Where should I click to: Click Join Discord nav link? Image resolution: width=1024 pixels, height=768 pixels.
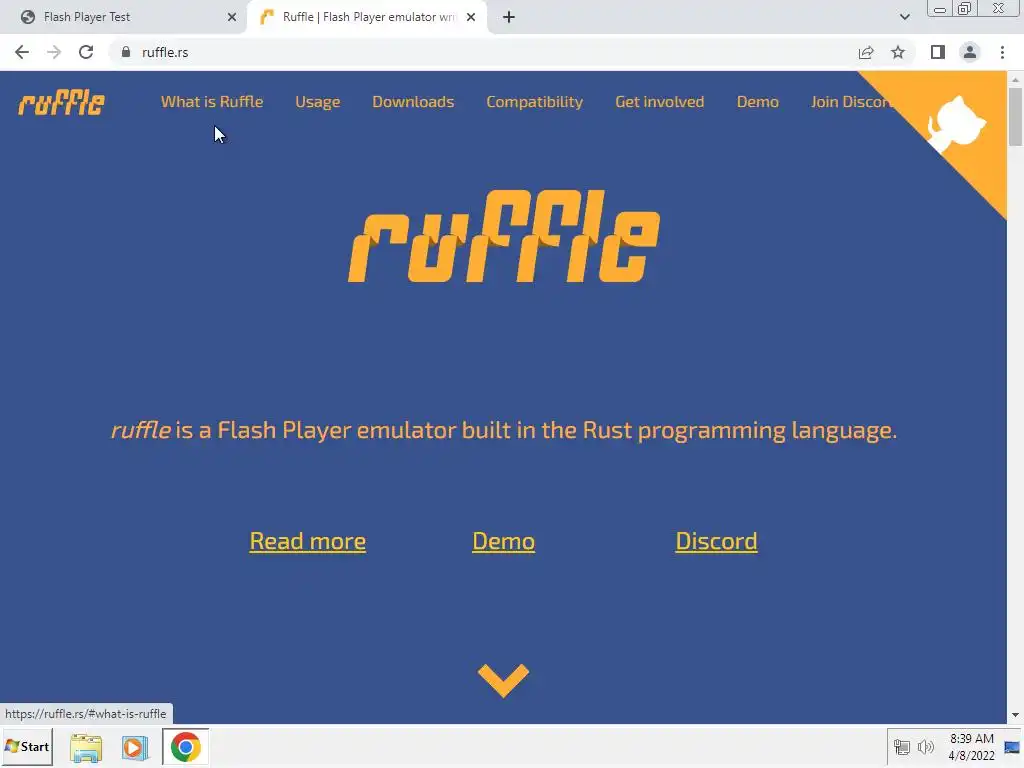tap(850, 102)
